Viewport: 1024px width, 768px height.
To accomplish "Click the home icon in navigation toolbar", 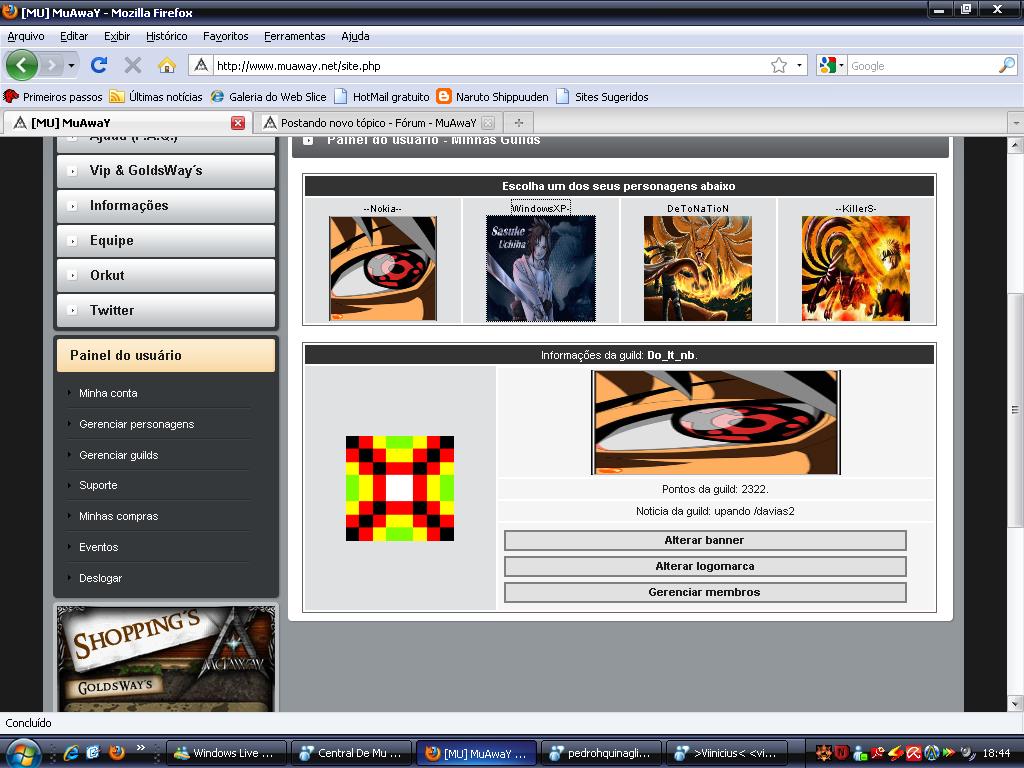I will click(167, 65).
